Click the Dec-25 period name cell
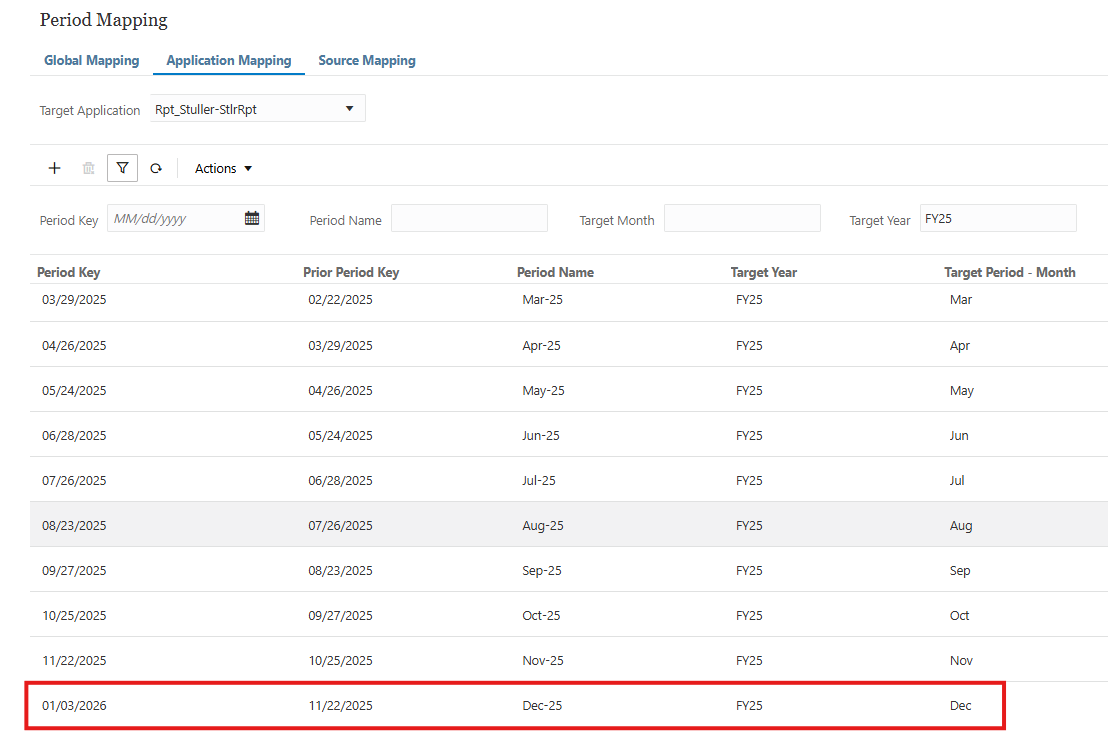The image size is (1108, 736). coord(542,706)
